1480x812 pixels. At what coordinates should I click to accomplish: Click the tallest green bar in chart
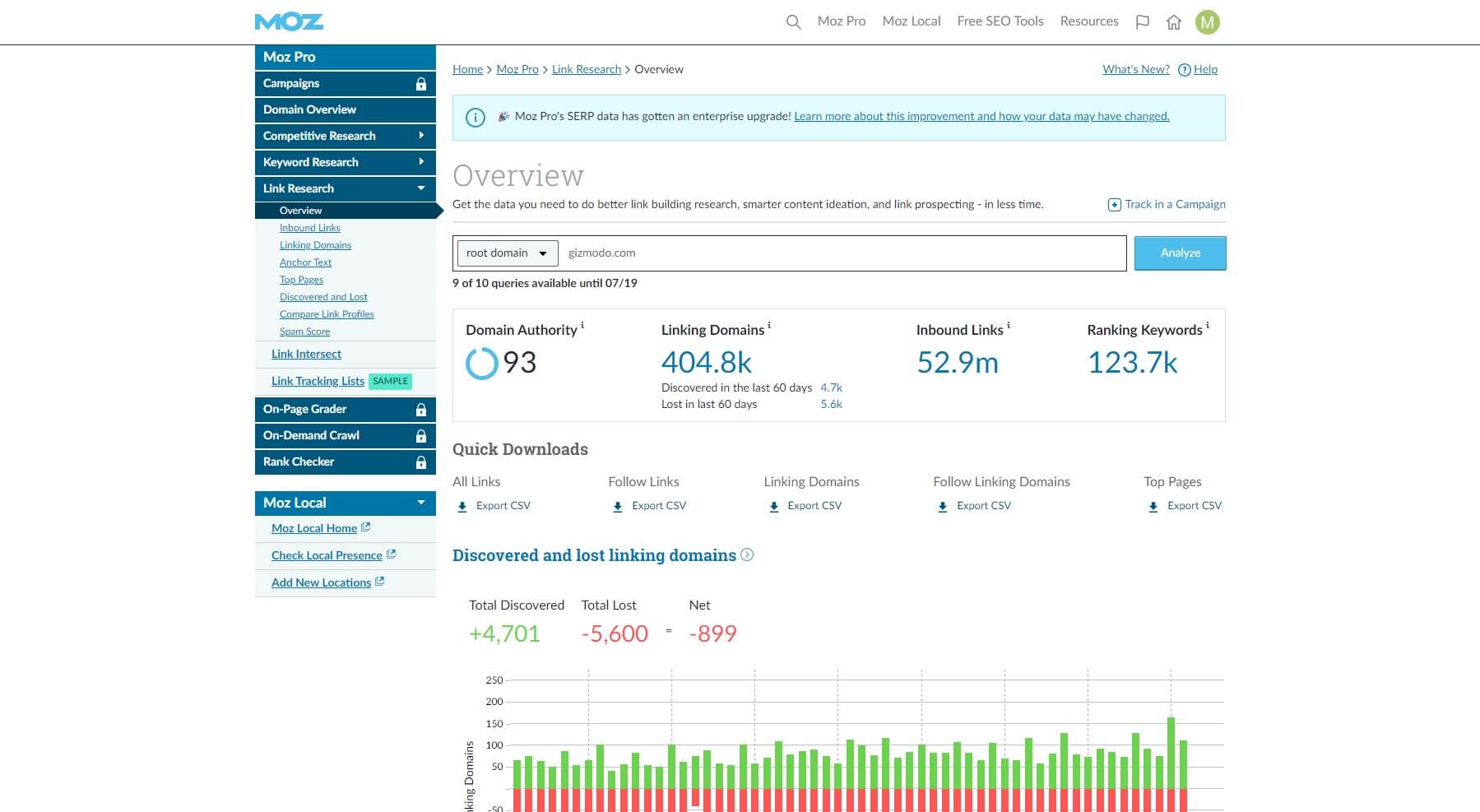[1171, 753]
